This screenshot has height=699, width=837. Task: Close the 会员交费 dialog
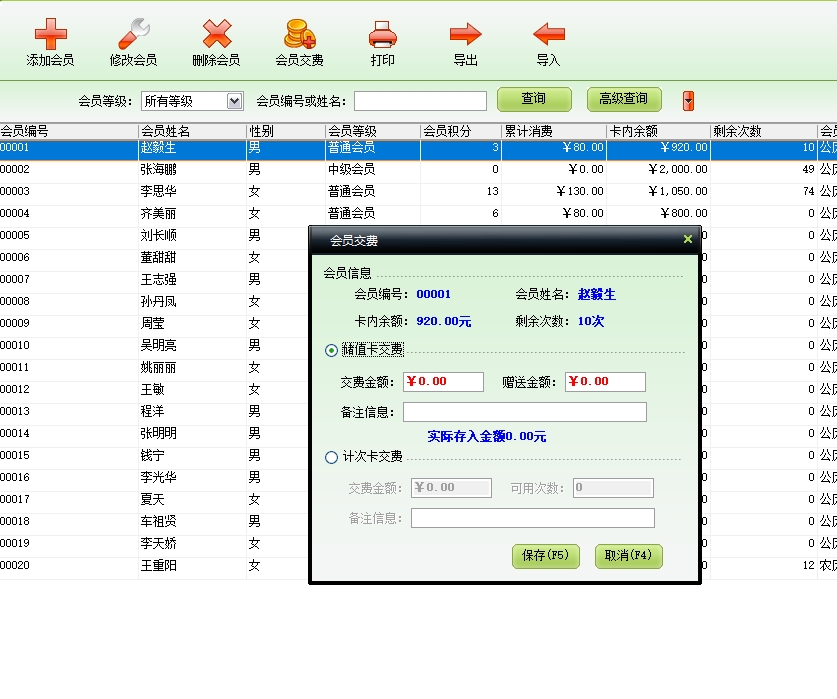687,240
